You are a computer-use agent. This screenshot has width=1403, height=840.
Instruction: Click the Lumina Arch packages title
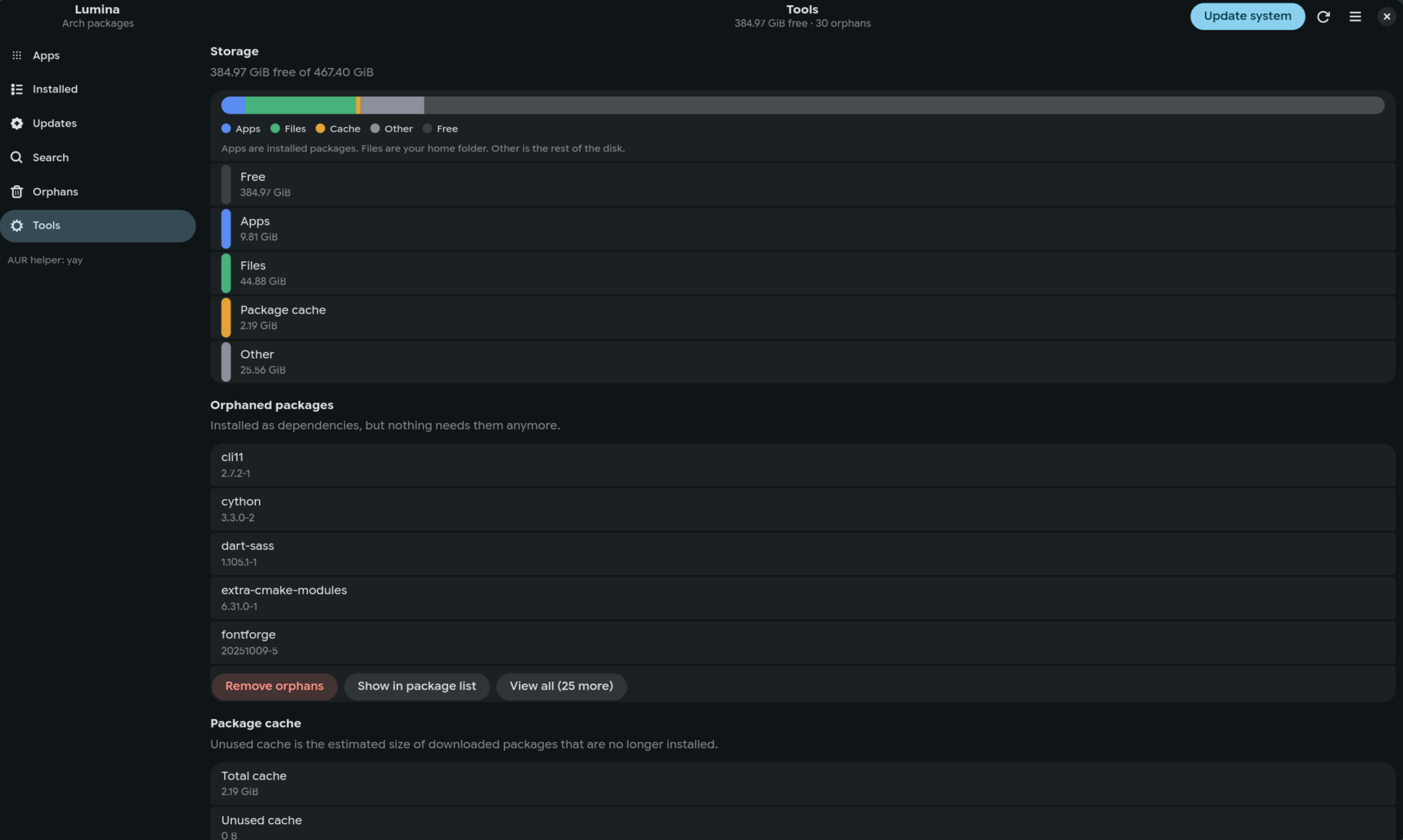[x=98, y=16]
